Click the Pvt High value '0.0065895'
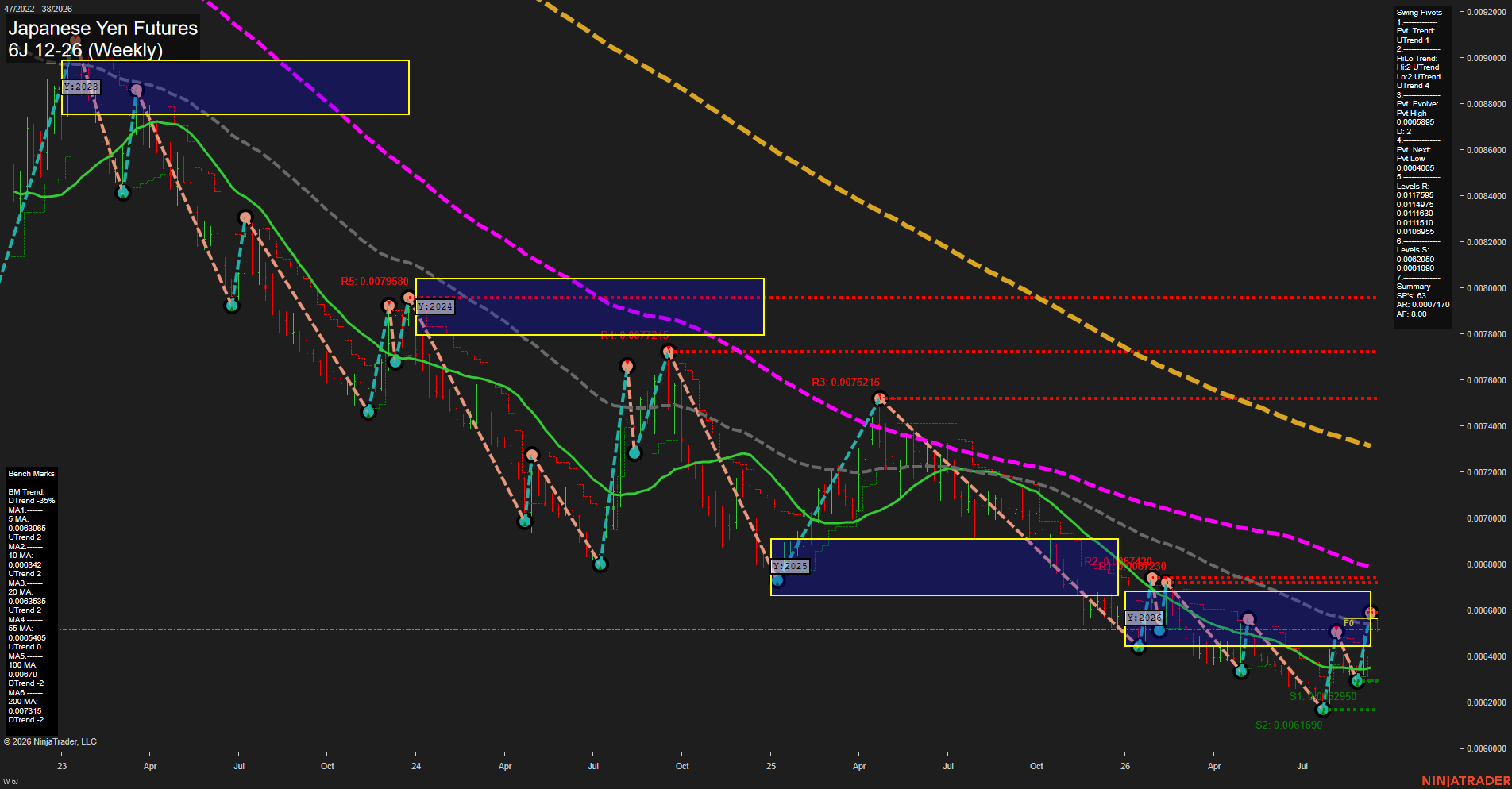The image size is (1512, 789). (1415, 122)
